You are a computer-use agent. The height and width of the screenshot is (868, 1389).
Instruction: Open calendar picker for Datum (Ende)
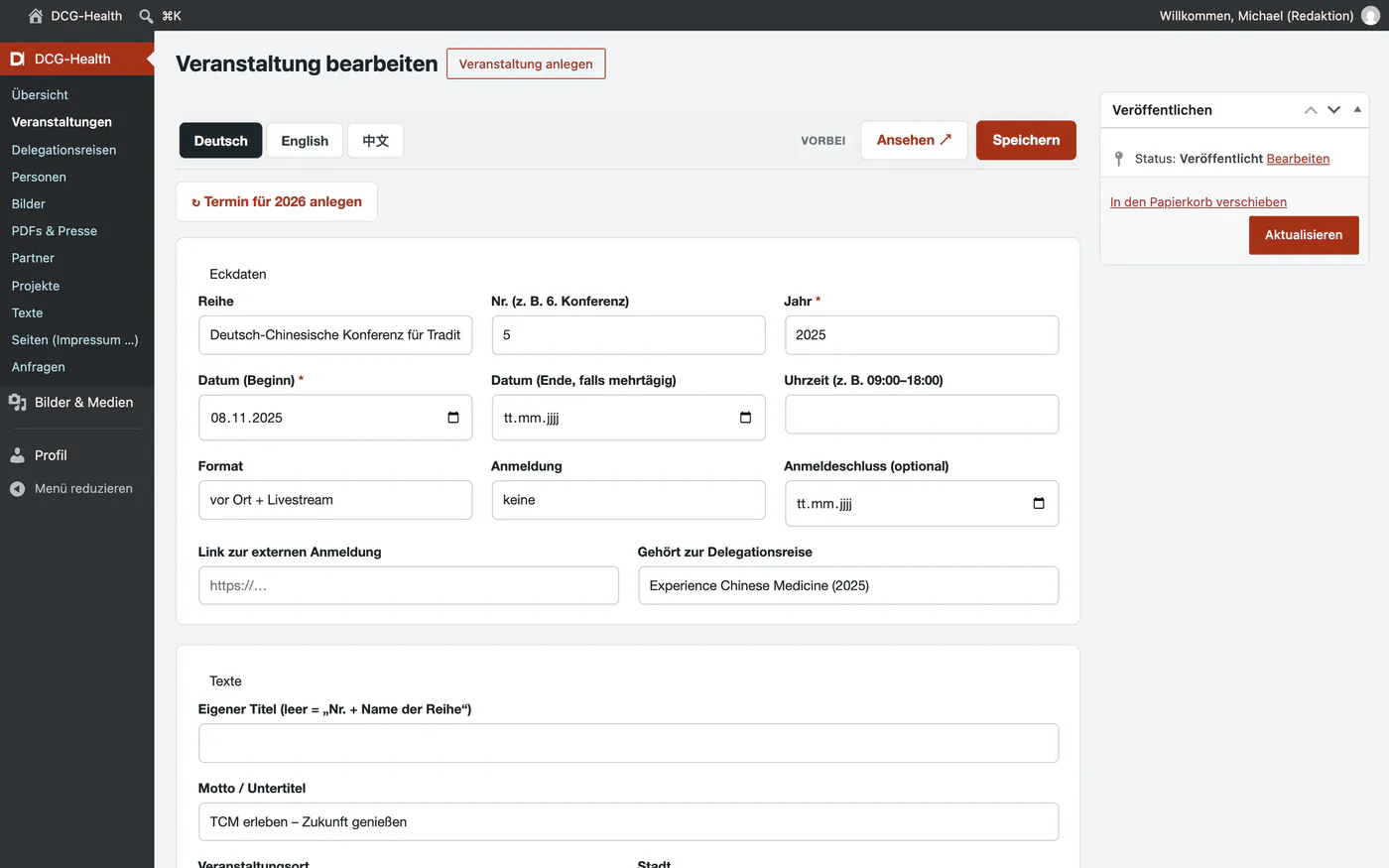[x=746, y=418]
